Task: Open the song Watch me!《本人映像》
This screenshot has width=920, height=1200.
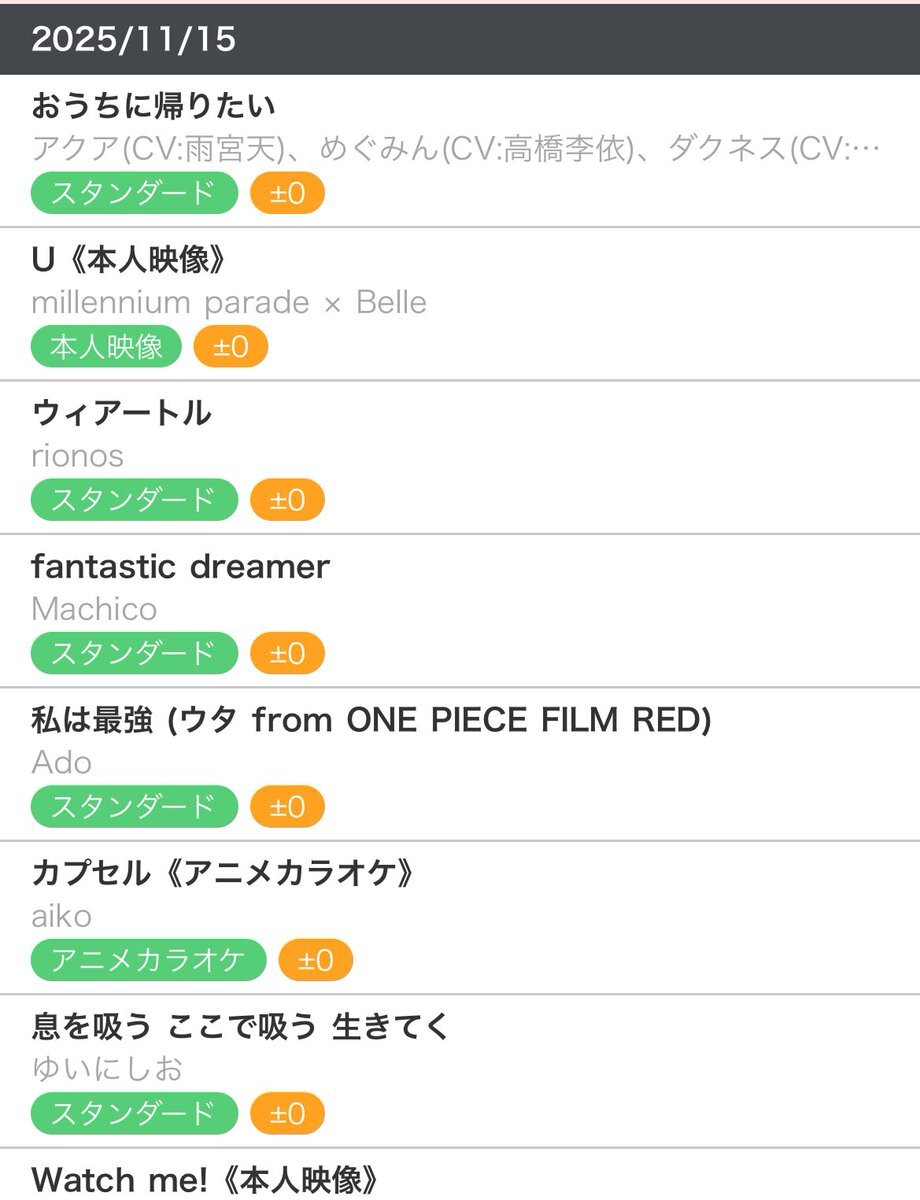Action: [x=205, y=1180]
